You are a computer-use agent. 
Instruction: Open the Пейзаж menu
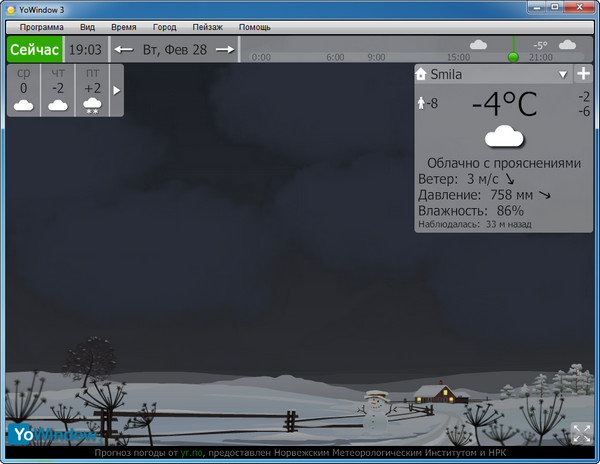point(207,27)
